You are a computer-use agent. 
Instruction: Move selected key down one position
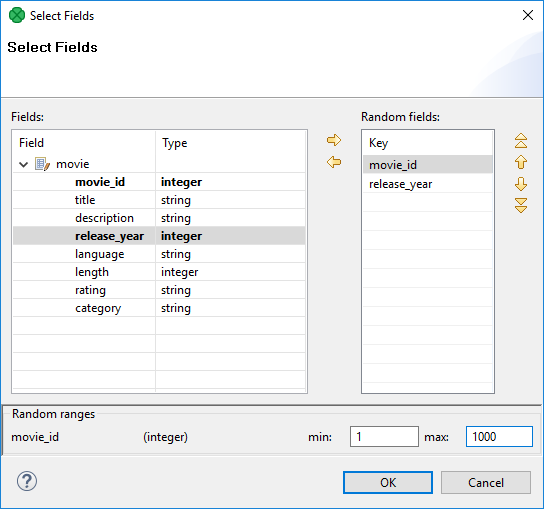pyautogui.click(x=521, y=184)
